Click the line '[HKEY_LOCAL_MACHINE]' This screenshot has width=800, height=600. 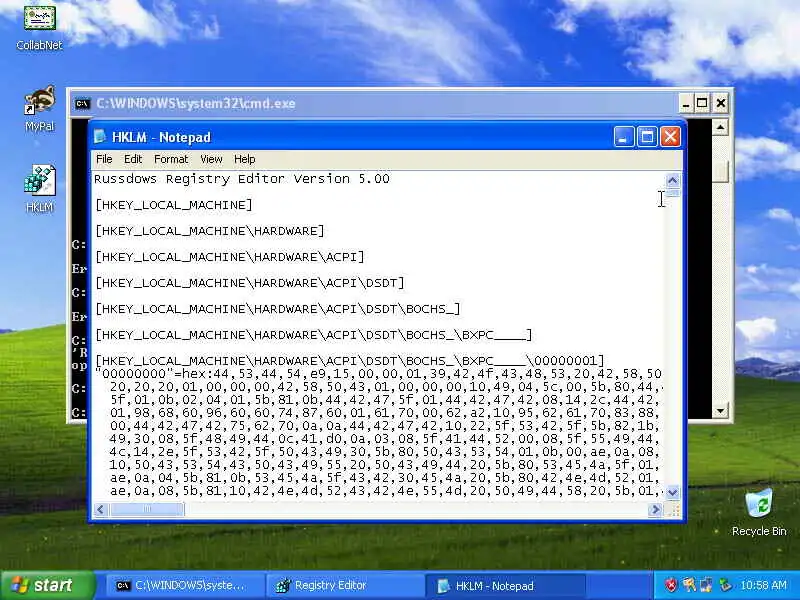pyautogui.click(x=173, y=205)
